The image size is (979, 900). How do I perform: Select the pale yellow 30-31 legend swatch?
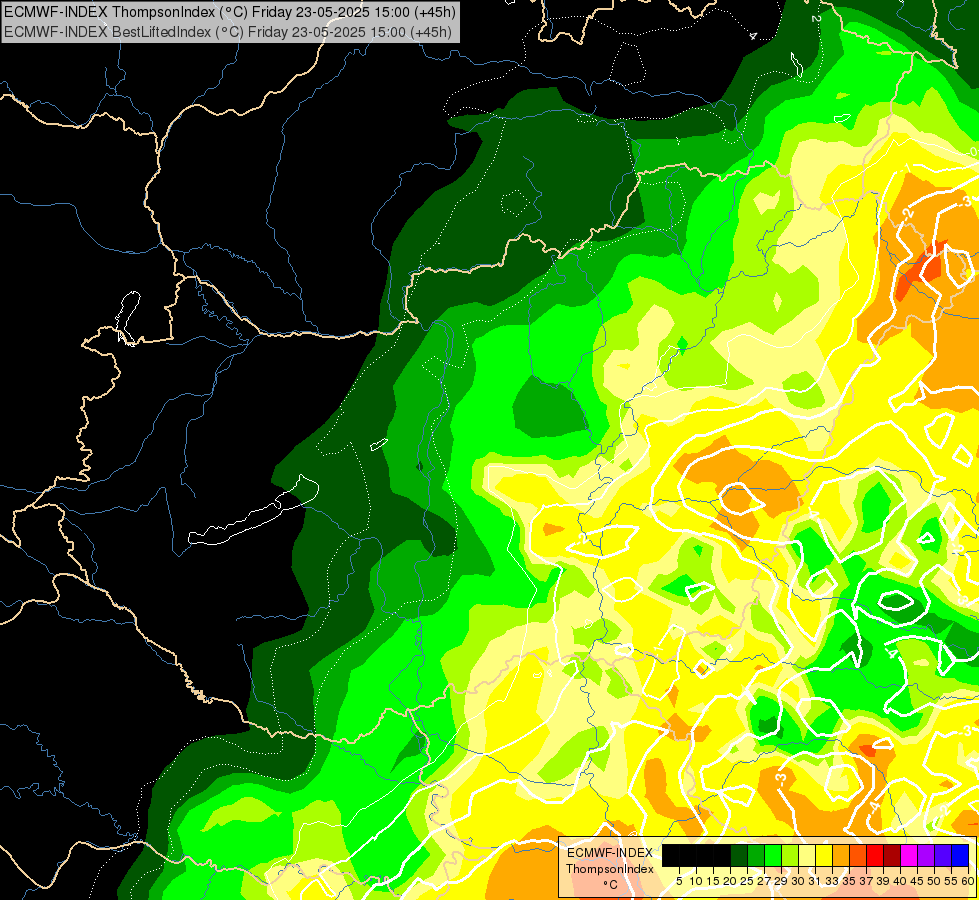point(807,856)
